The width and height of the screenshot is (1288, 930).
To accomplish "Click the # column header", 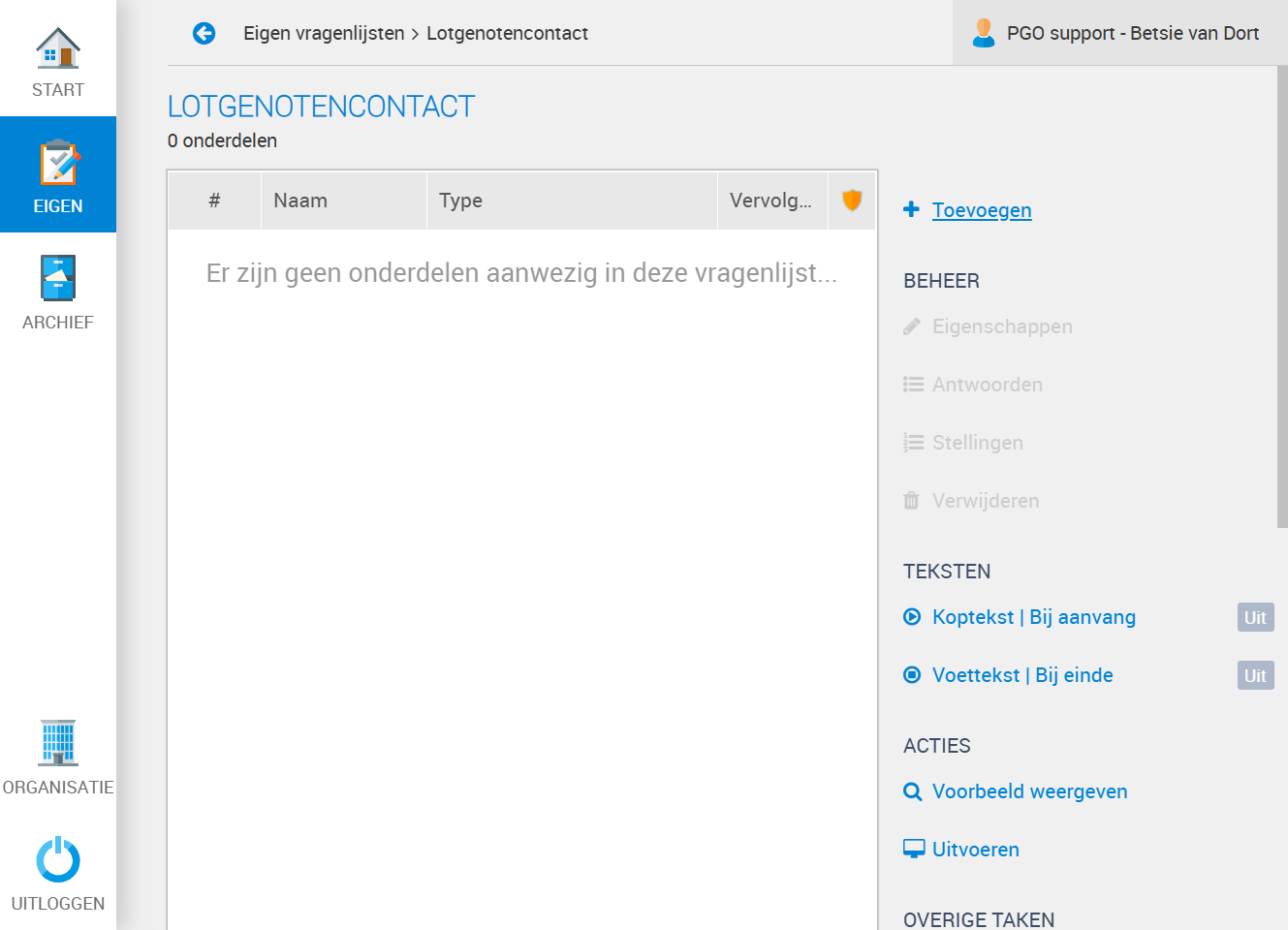I will point(214,201).
